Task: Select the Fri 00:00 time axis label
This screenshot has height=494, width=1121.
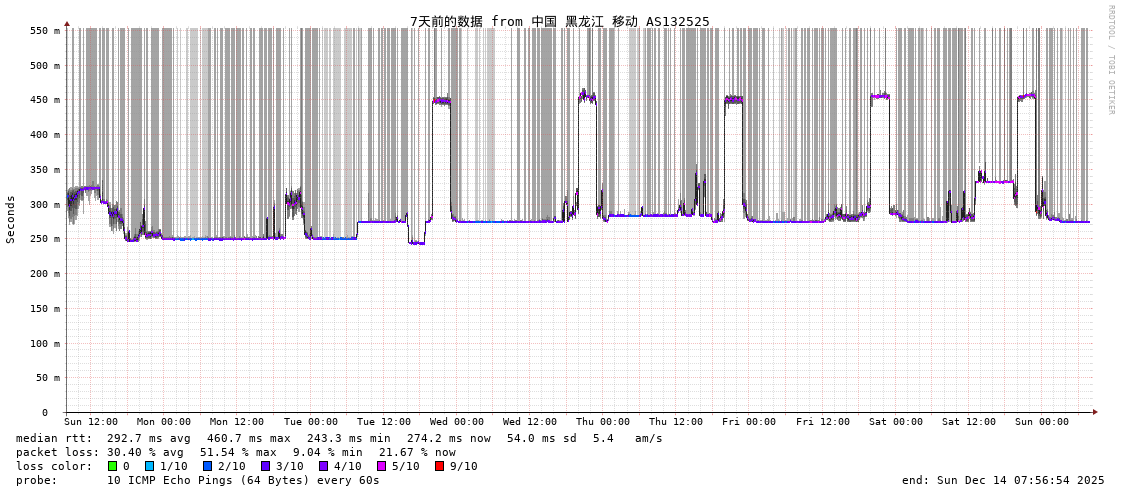Action: [749, 422]
